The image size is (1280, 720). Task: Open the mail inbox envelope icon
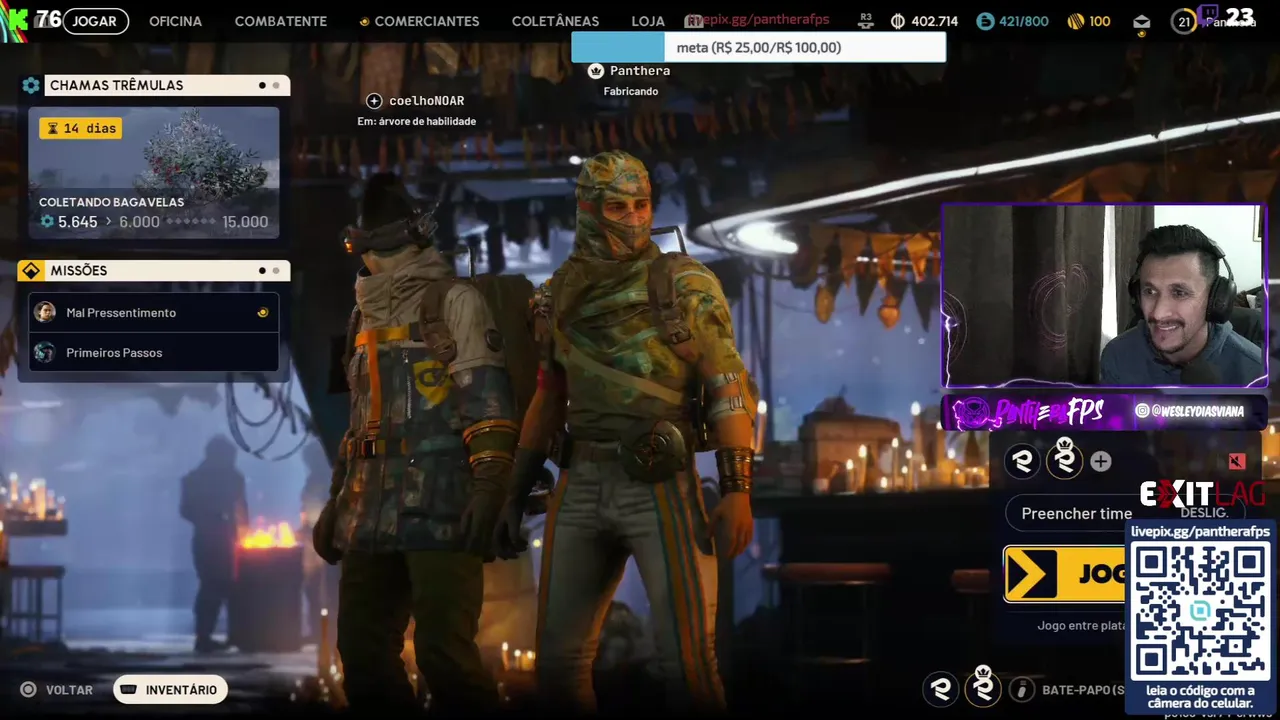click(1142, 22)
